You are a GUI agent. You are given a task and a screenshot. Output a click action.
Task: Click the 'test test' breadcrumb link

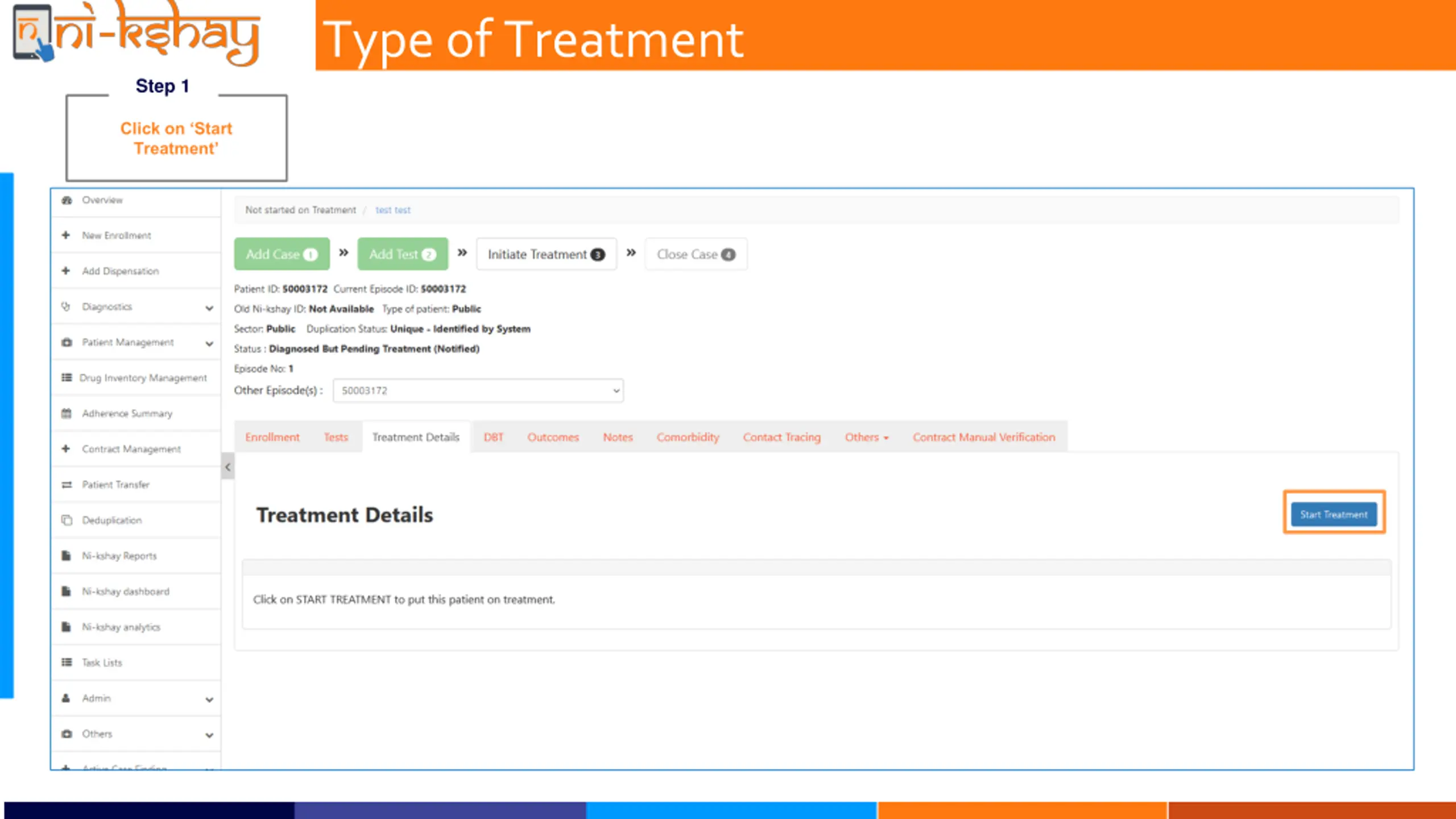[x=392, y=210]
